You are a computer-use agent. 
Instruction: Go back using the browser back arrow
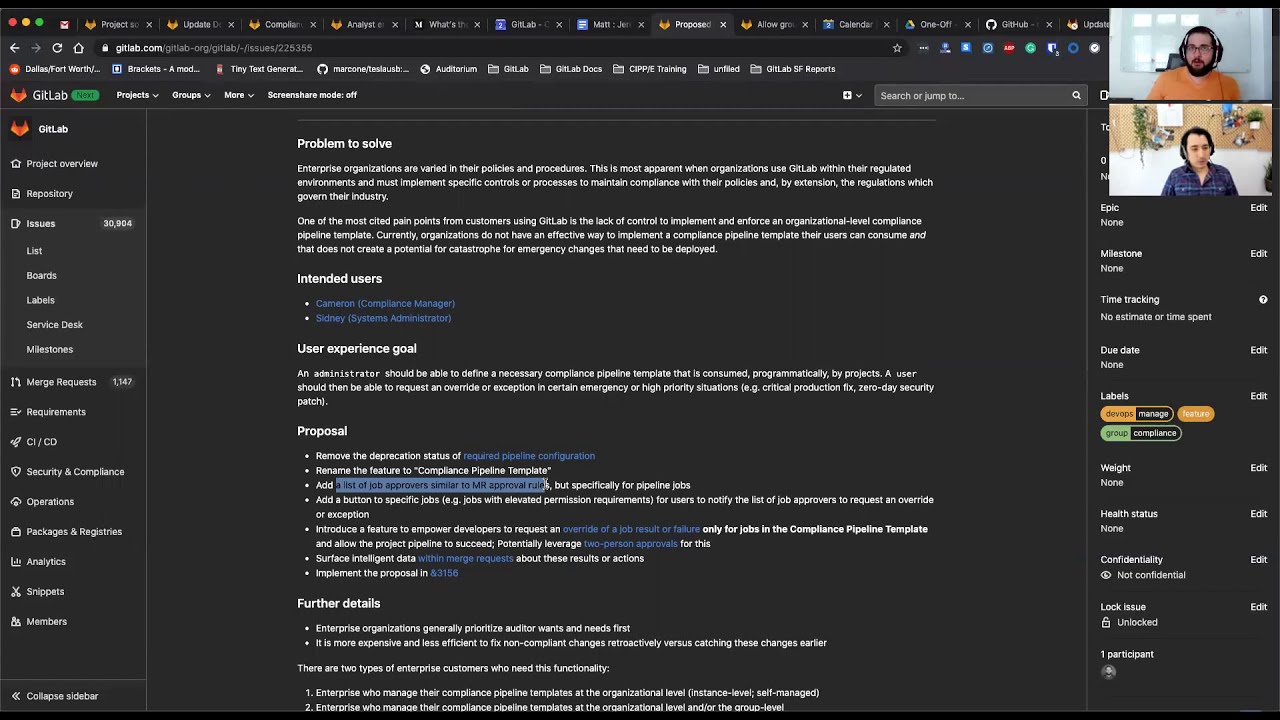click(14, 48)
